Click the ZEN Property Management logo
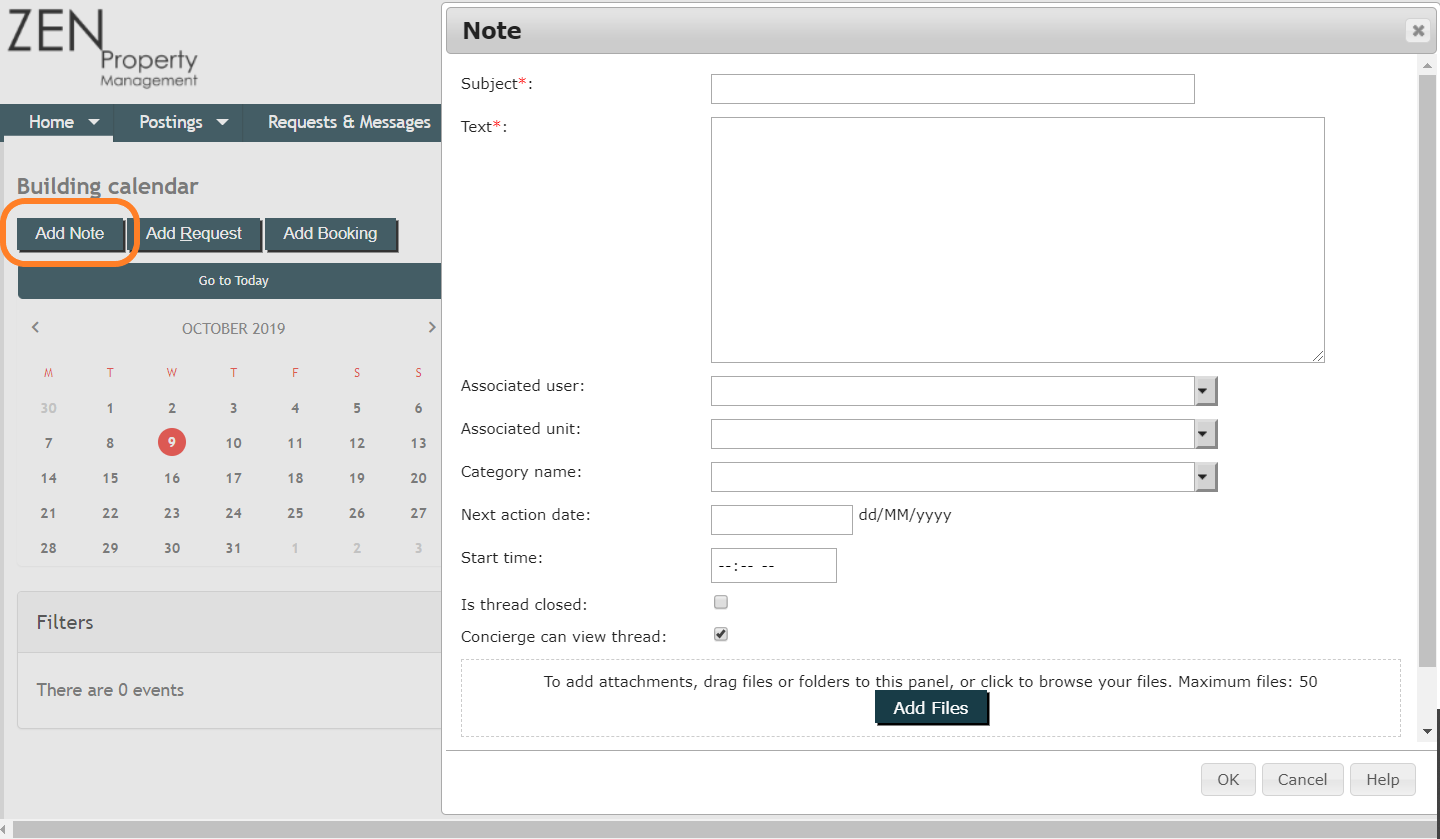1440x839 pixels. coord(100,48)
